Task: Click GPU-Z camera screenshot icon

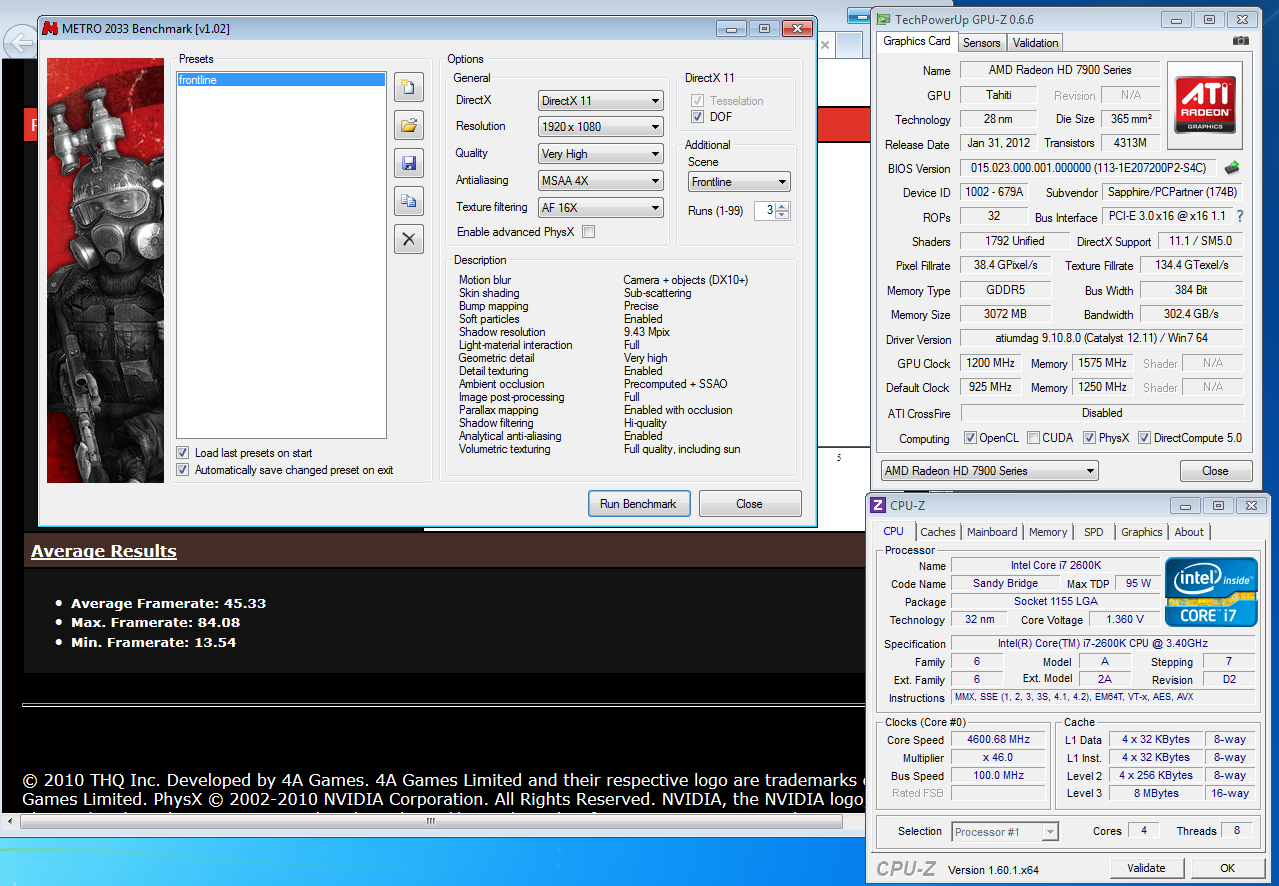Action: point(1241,41)
